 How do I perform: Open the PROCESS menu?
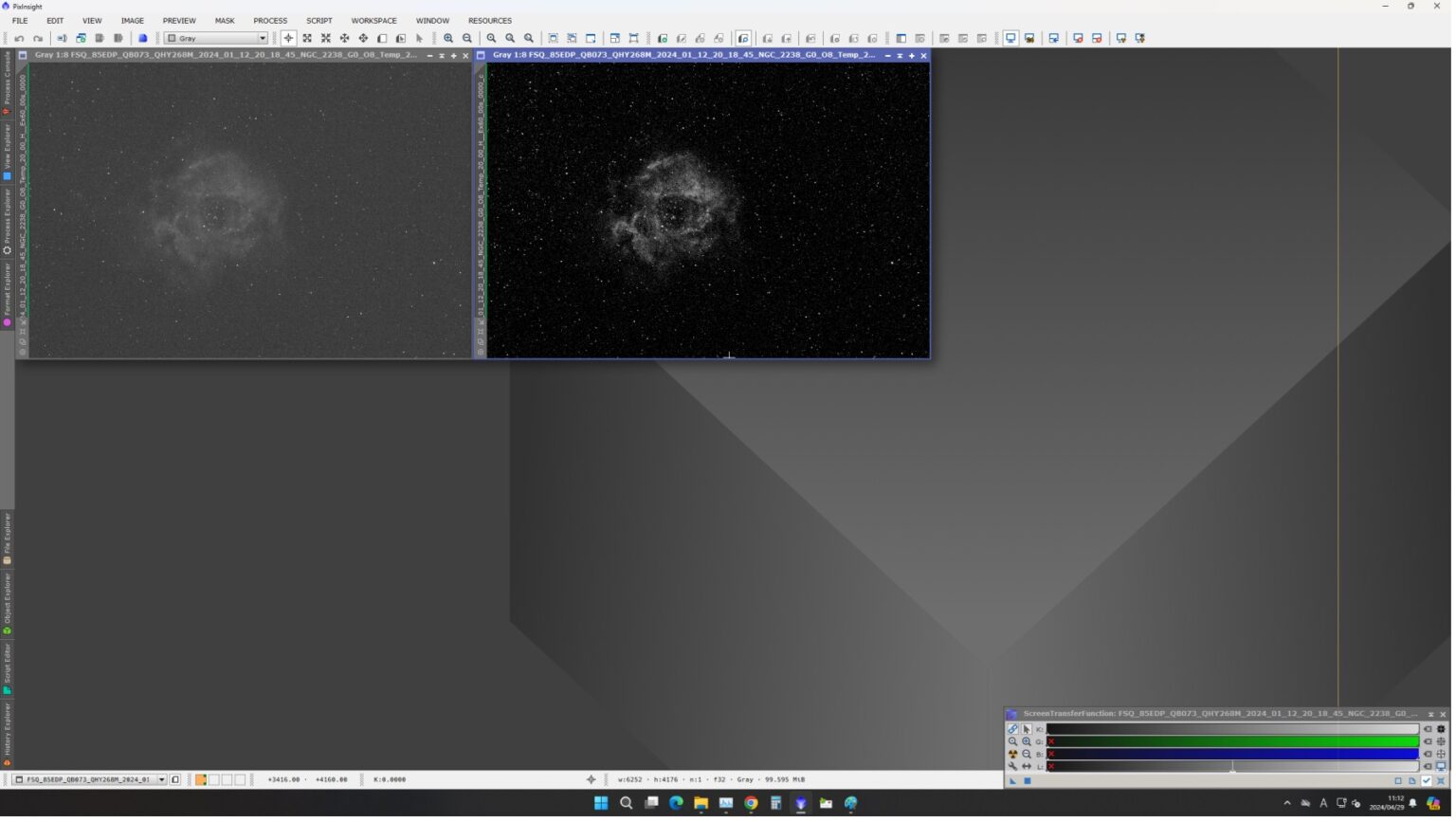[x=270, y=20]
